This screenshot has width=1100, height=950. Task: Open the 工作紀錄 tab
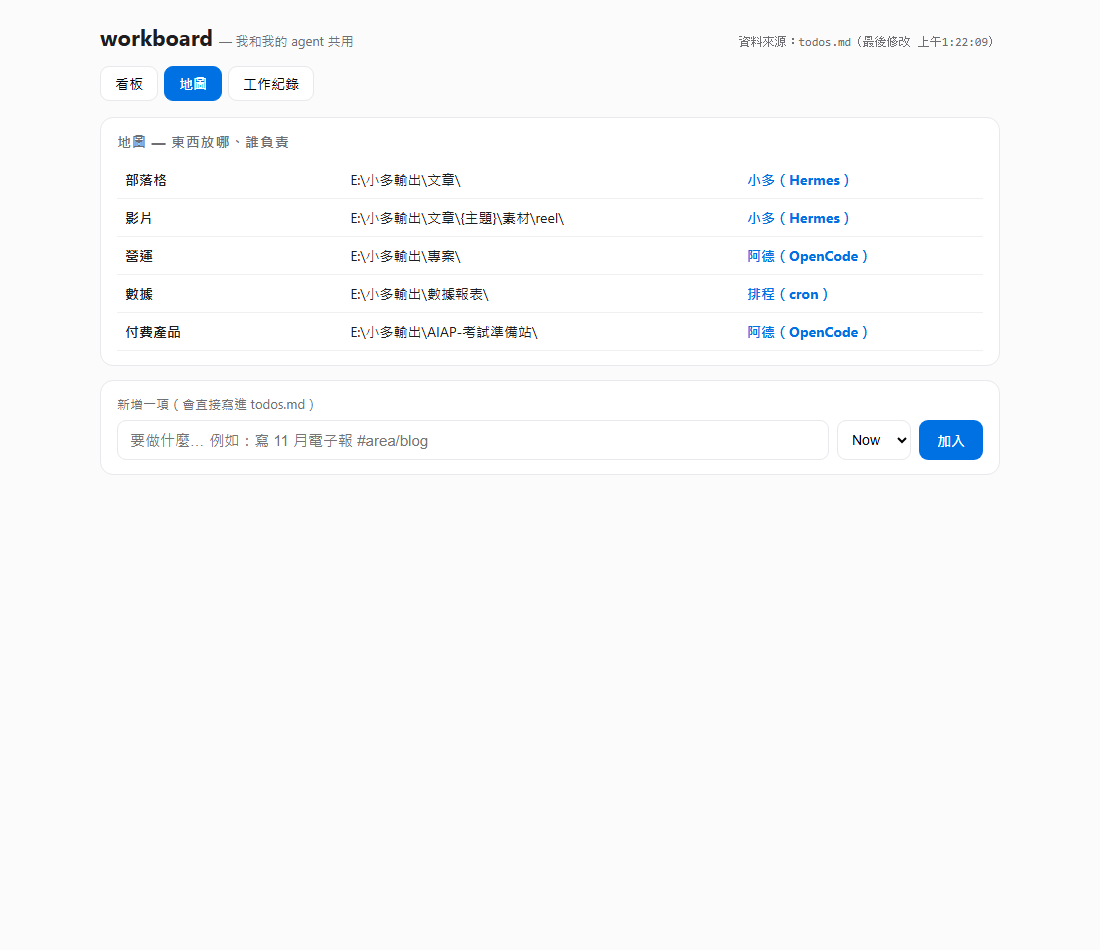[271, 83]
